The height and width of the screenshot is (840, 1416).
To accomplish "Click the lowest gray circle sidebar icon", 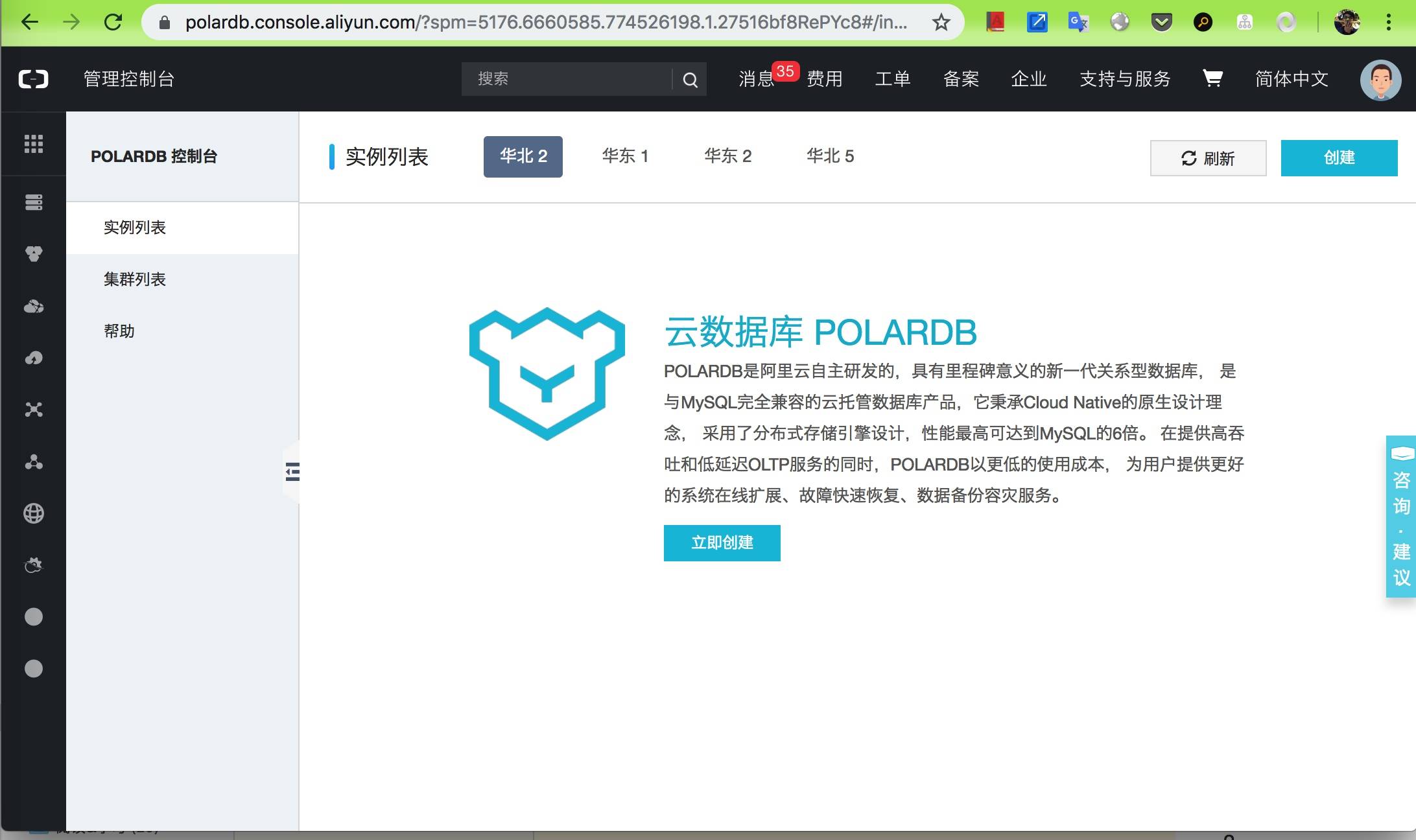I will pos(34,668).
